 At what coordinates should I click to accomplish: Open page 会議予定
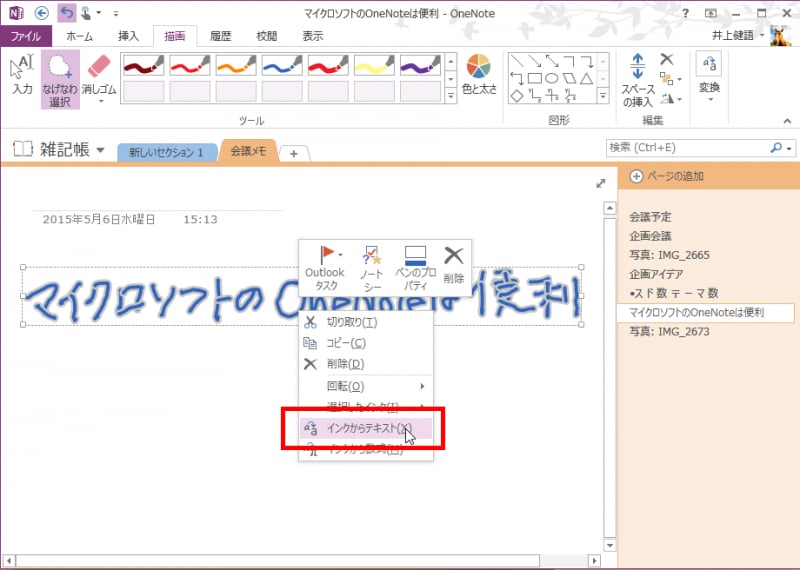tap(650, 217)
